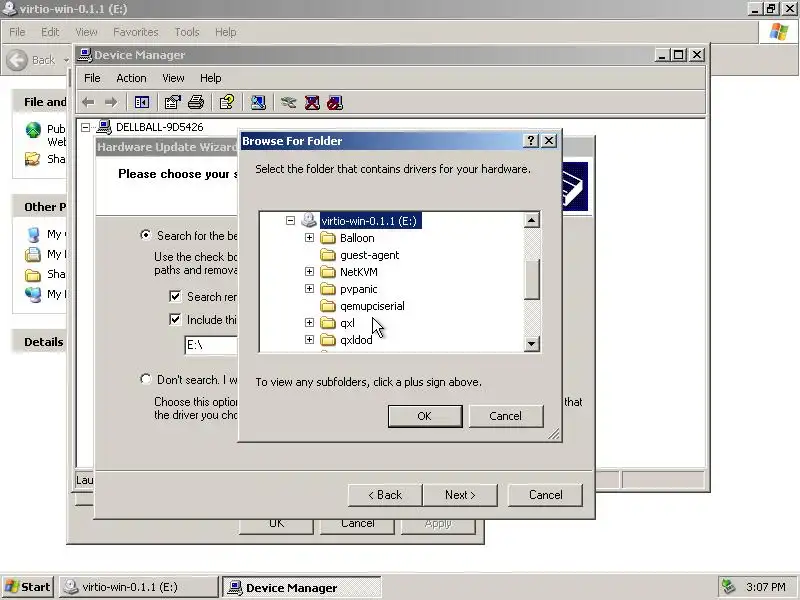The image size is (800, 600).
Task: Click the Forward arrow in Device Manager toolbar
Action: [111, 103]
